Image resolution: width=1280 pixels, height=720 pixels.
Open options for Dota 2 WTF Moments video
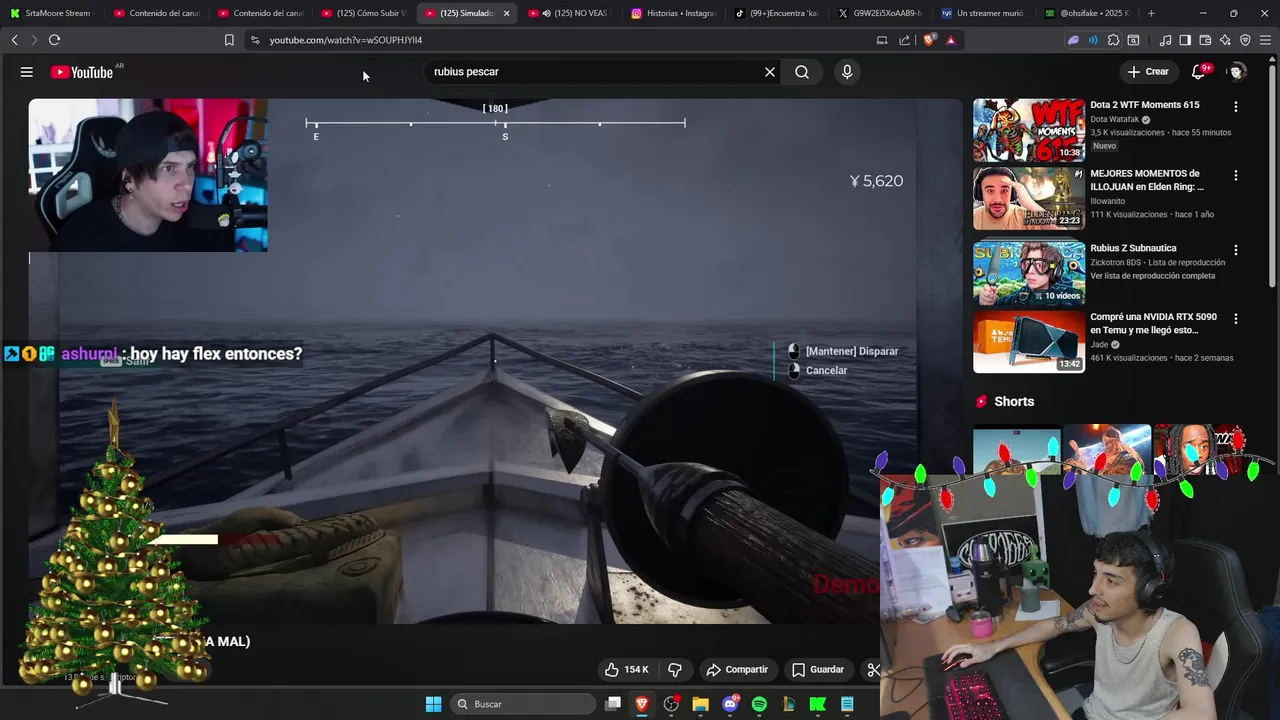(x=1236, y=106)
